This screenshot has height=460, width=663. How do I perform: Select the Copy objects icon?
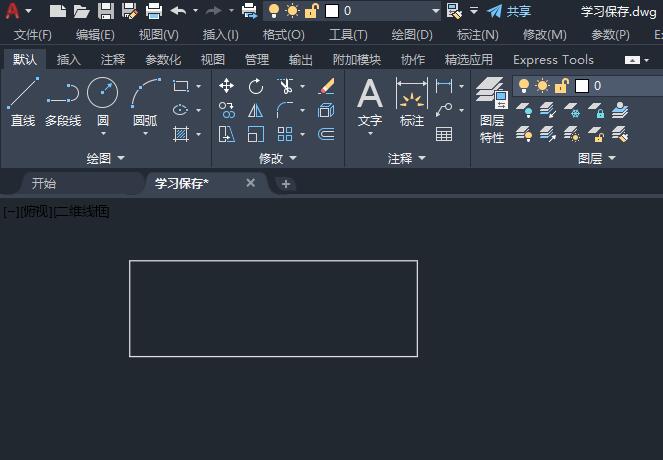click(227, 110)
